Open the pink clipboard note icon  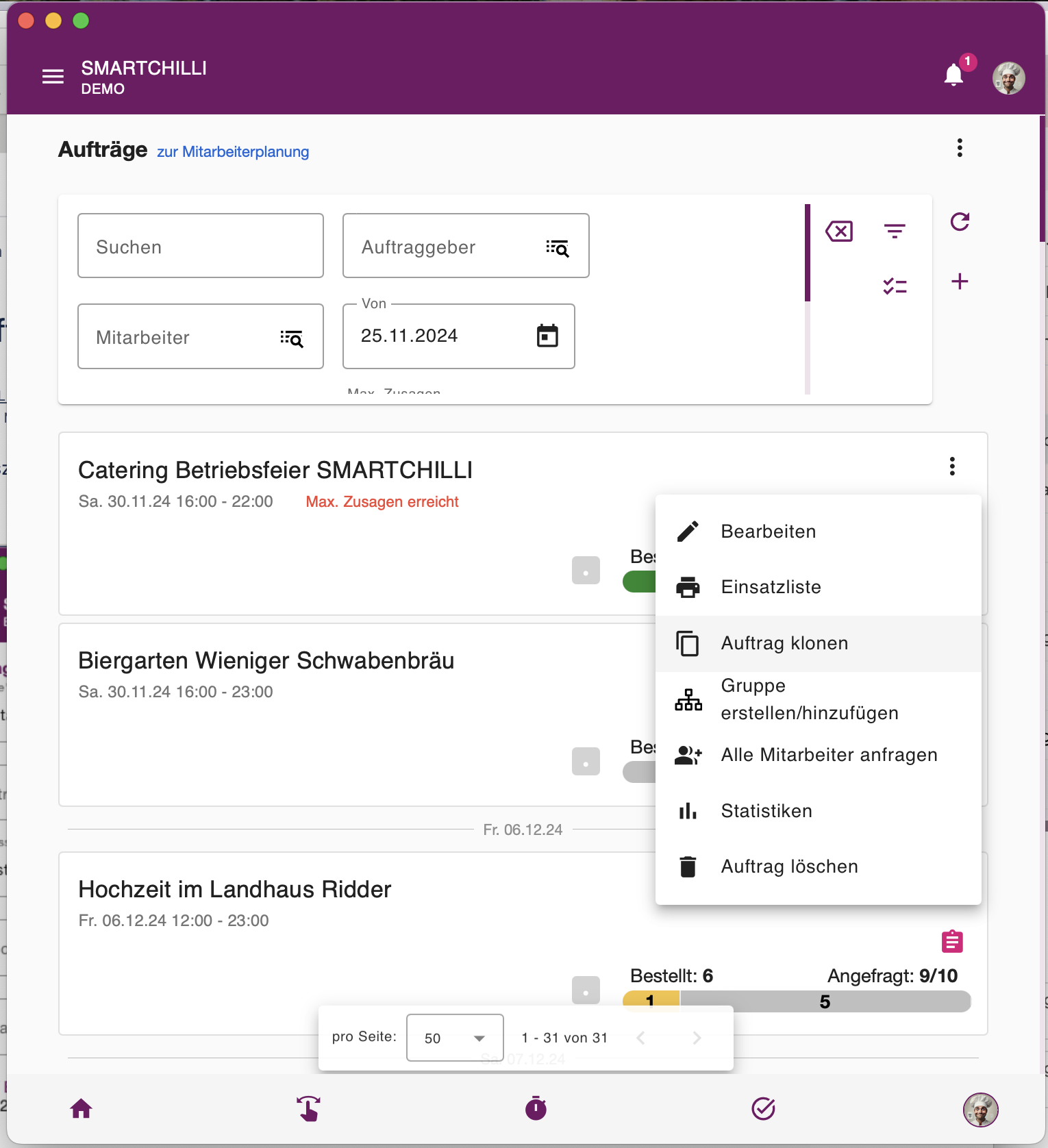click(952, 942)
